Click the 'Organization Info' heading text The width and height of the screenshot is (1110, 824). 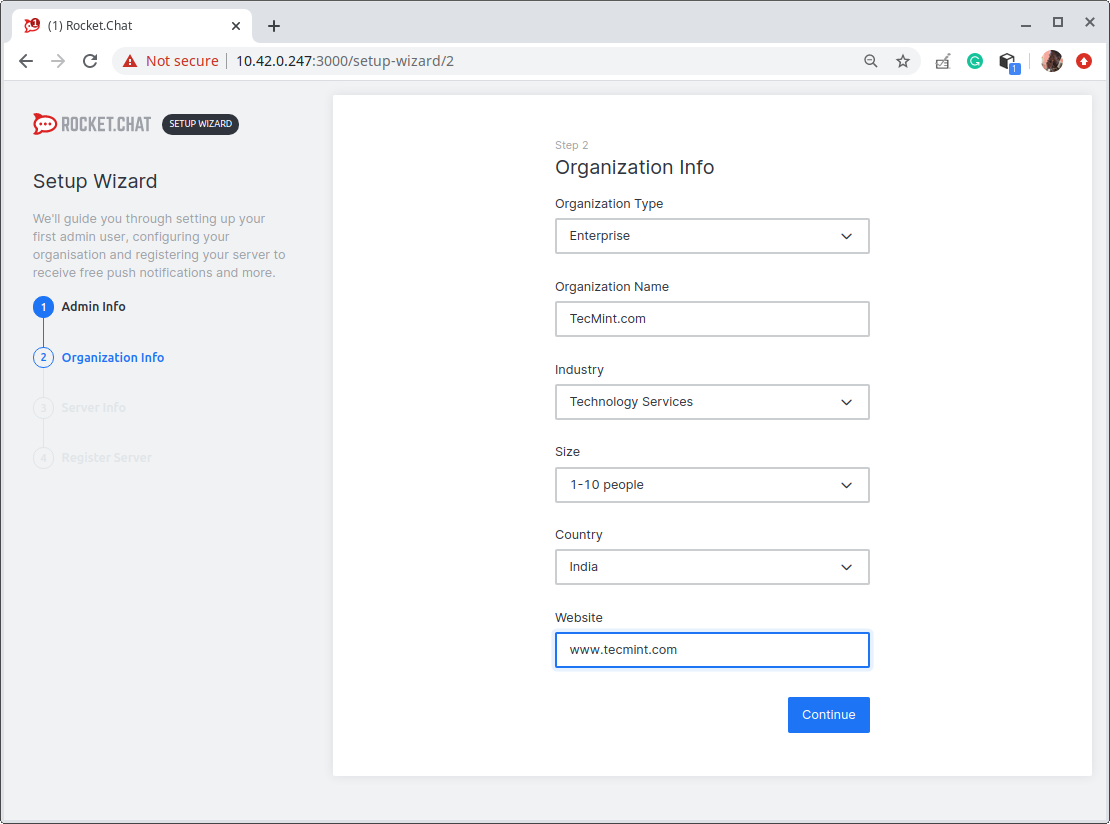tap(634, 167)
